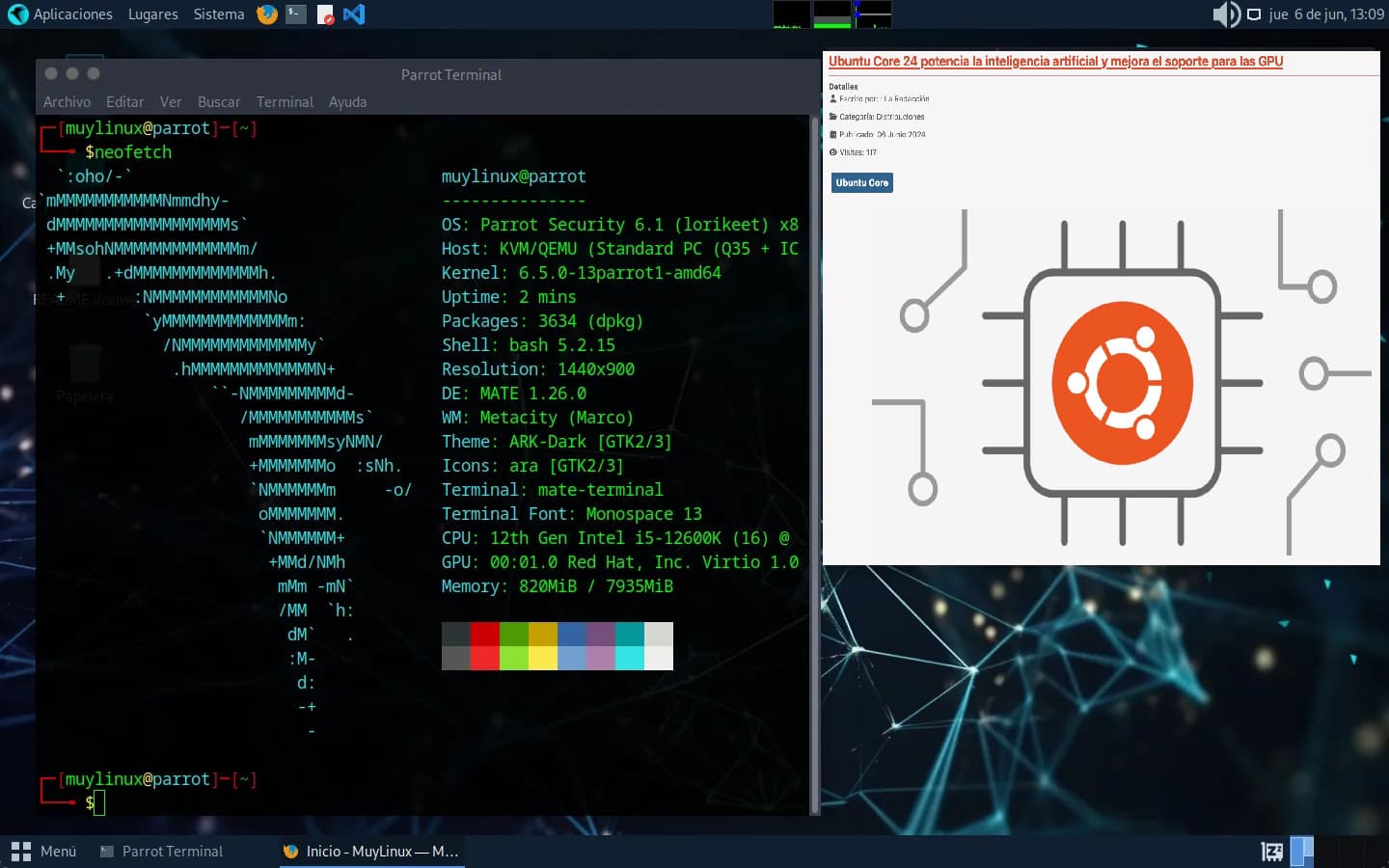
Task: Click the display/network tray icon beside the clock
Action: click(x=1254, y=14)
